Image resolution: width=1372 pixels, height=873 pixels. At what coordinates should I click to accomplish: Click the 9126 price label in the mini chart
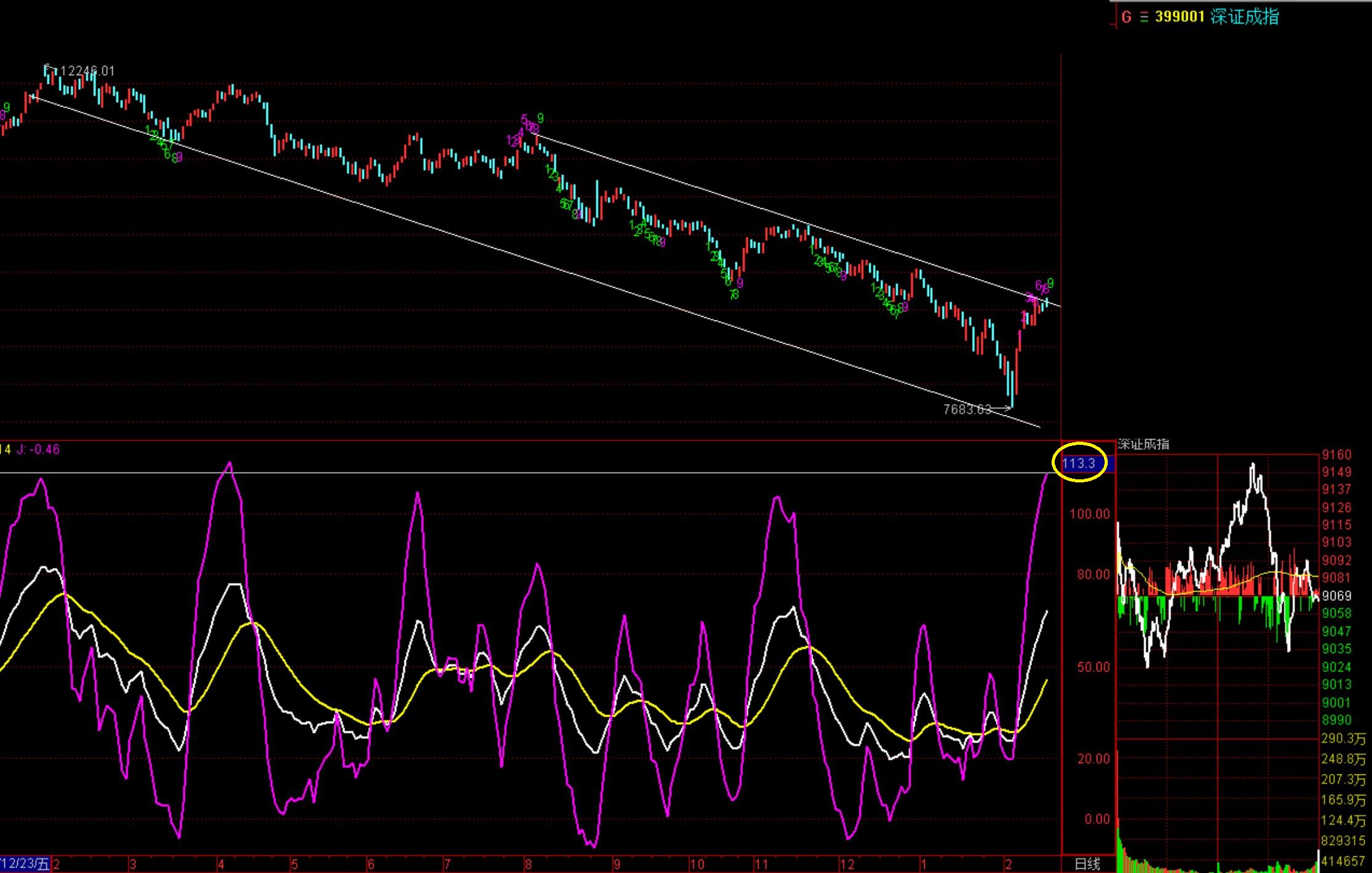[x=1336, y=508]
